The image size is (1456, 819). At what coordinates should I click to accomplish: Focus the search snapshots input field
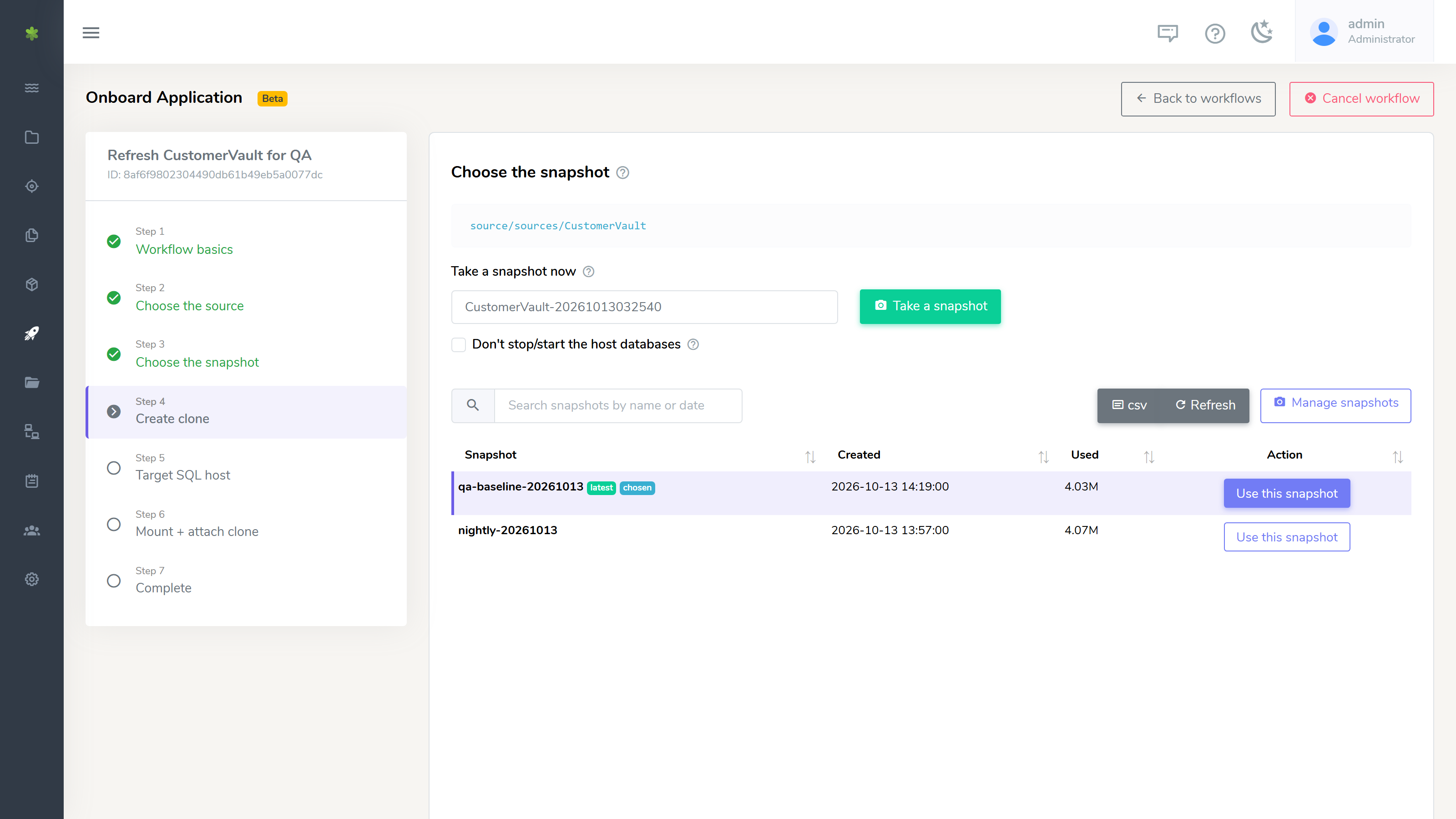coord(618,405)
